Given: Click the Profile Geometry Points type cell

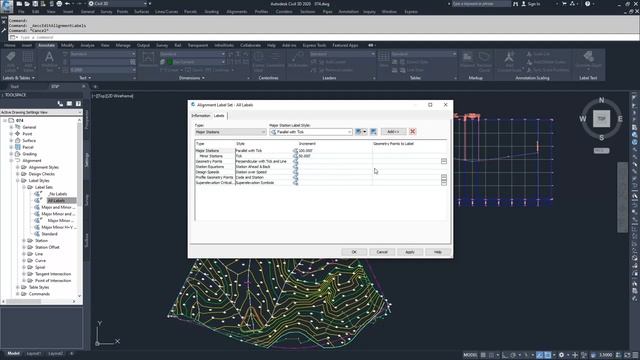Looking at the screenshot, I should 215,177.
